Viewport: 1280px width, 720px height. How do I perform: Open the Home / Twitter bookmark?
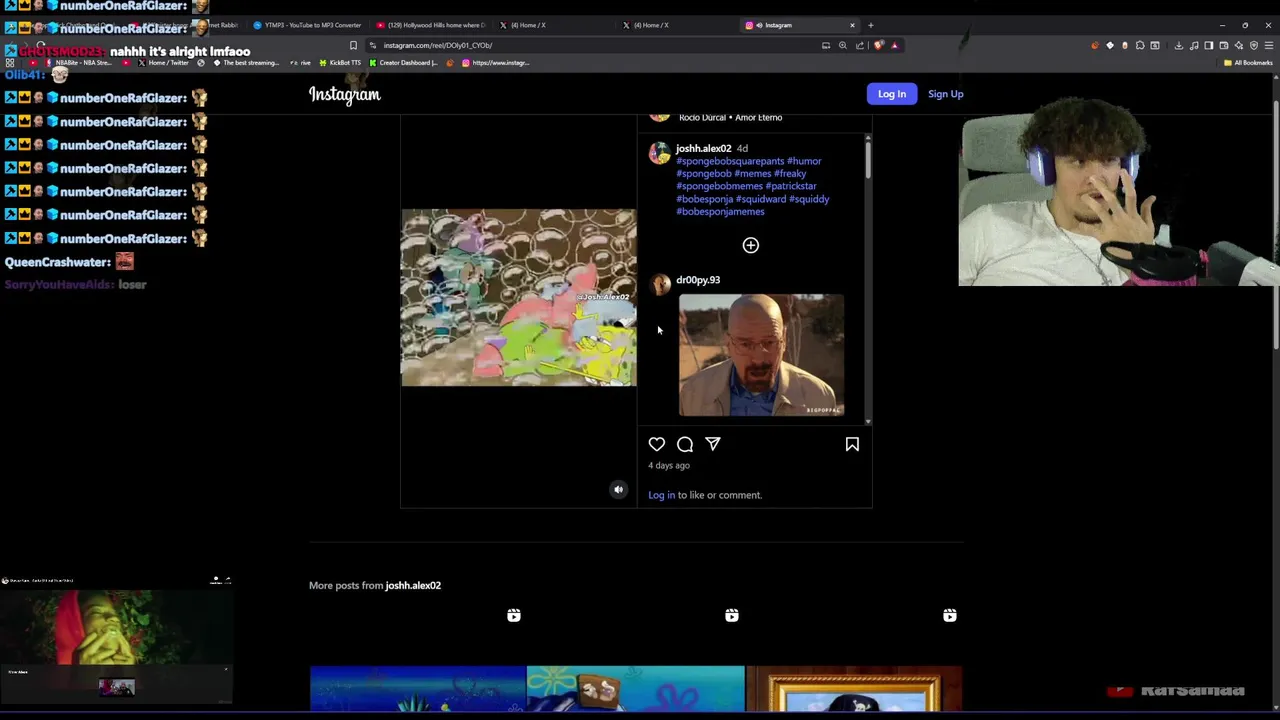coord(163,63)
